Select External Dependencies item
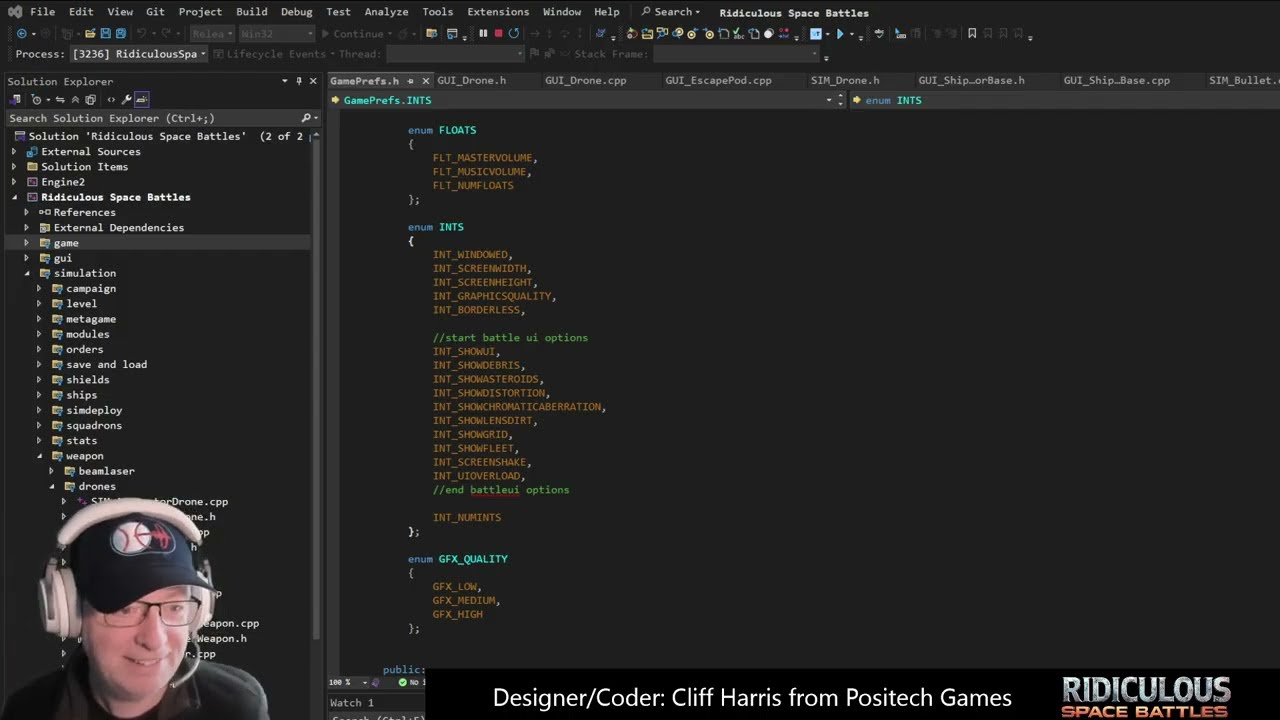1280x720 pixels. (x=118, y=227)
